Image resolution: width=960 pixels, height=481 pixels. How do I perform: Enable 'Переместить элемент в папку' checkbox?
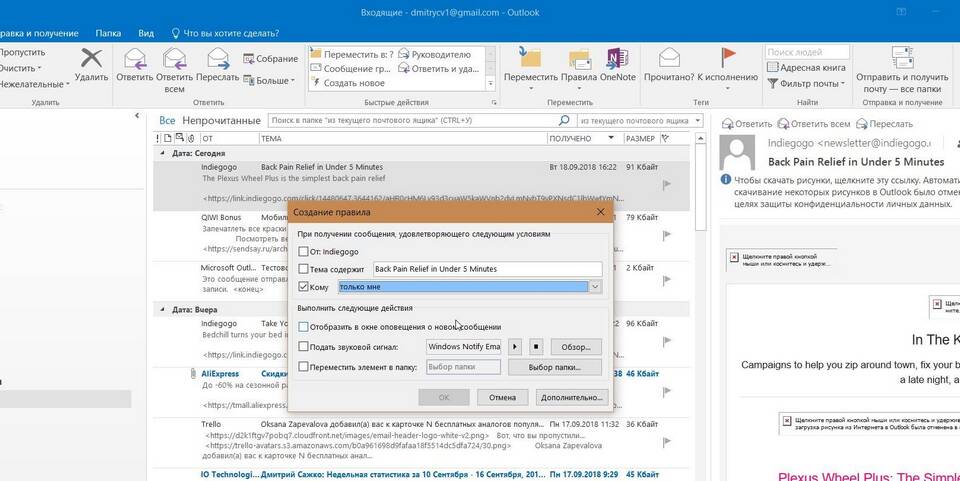click(x=304, y=367)
